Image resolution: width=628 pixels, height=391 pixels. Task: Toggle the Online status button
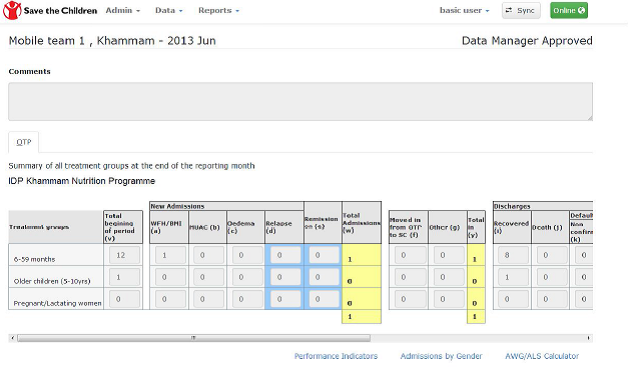coord(569,10)
